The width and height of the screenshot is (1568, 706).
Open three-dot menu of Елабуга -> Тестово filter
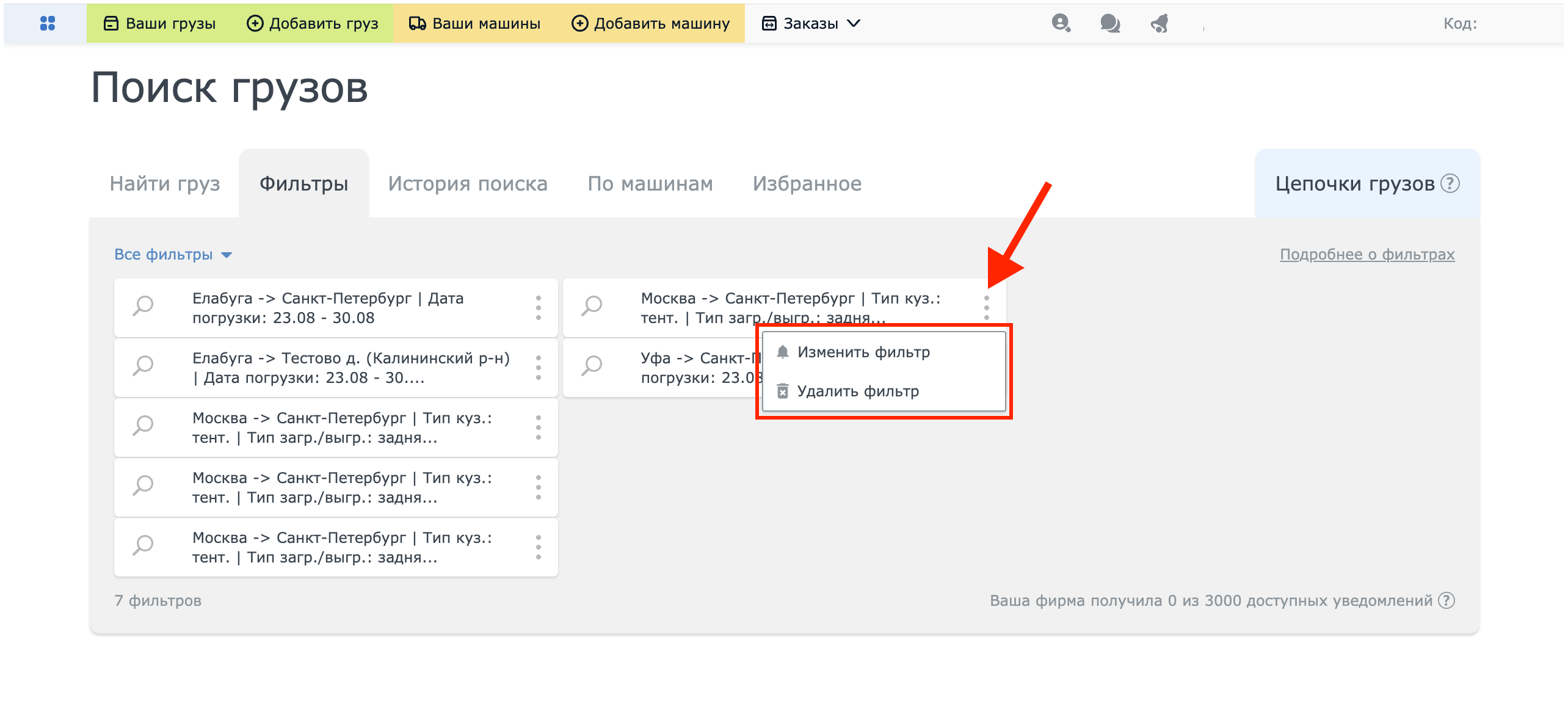pos(538,368)
